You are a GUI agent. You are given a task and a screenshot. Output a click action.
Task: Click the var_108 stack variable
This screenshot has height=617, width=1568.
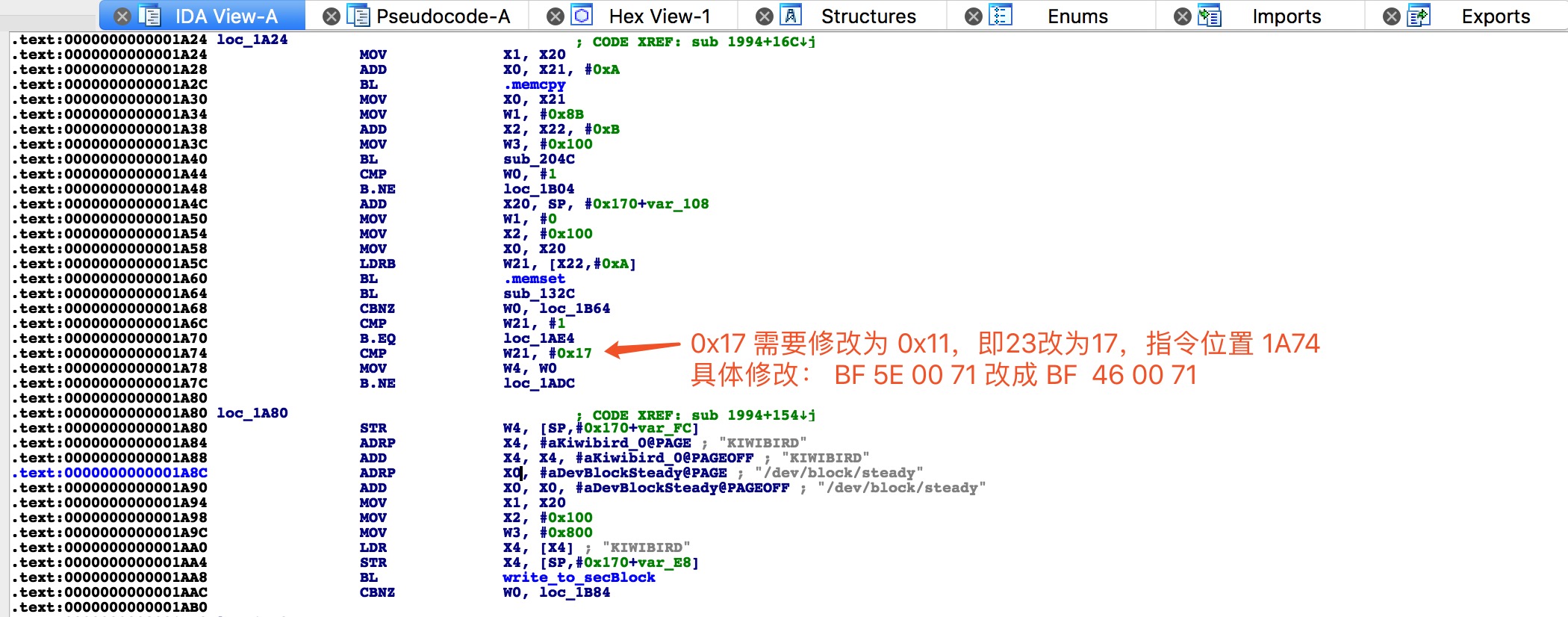coord(678,204)
